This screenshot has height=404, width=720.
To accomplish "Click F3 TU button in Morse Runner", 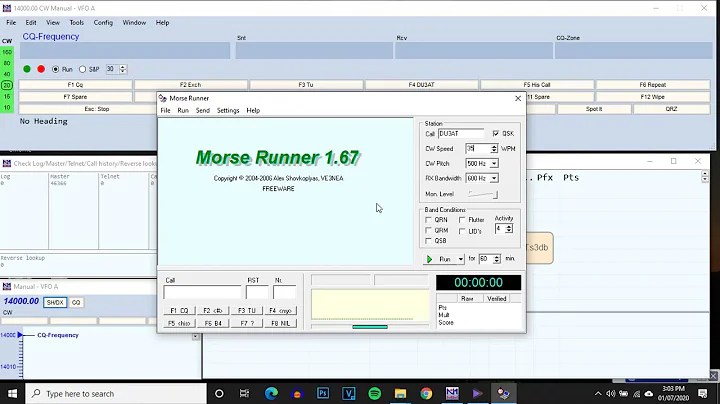I will point(247,311).
